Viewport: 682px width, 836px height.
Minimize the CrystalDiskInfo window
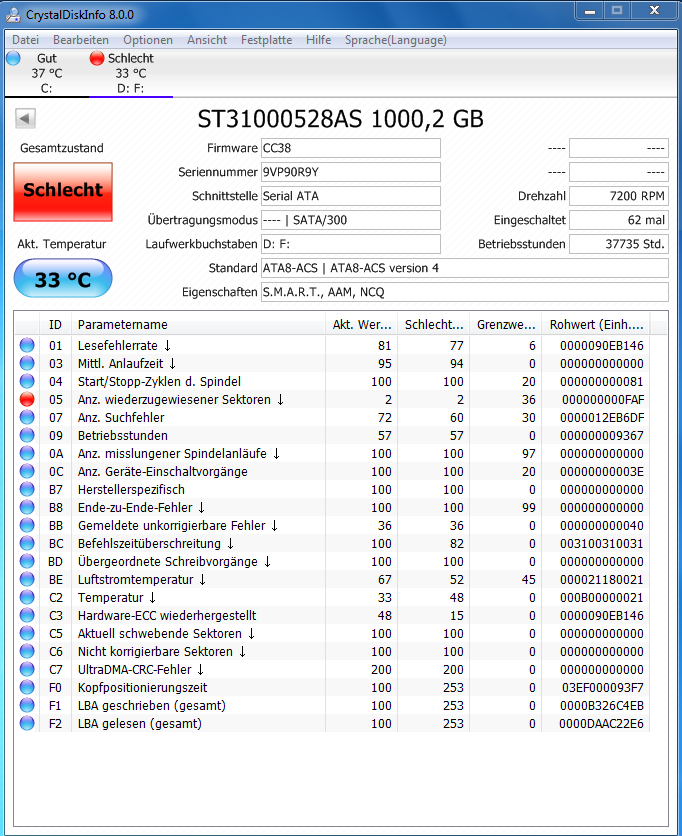[590, 11]
